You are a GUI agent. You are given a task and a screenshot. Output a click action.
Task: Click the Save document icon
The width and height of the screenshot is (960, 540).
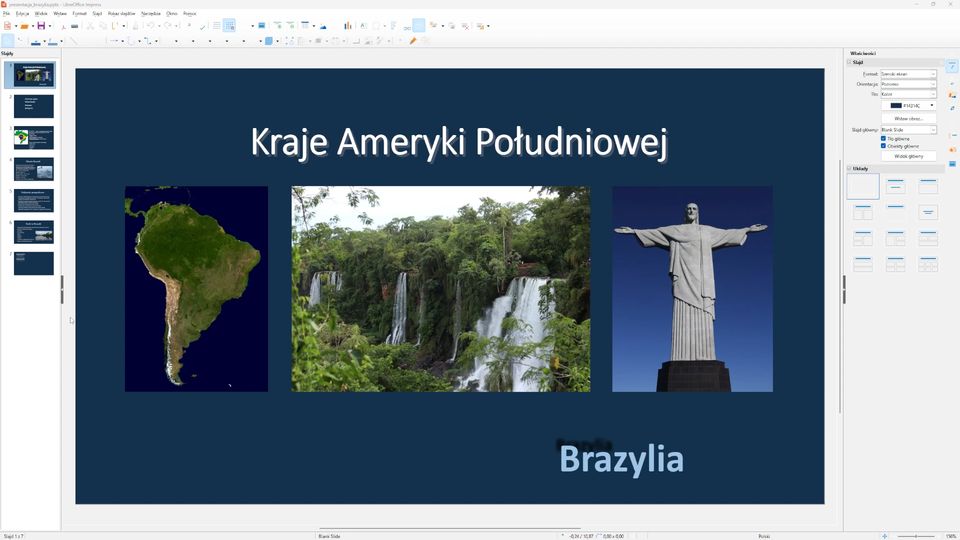click(x=41, y=26)
